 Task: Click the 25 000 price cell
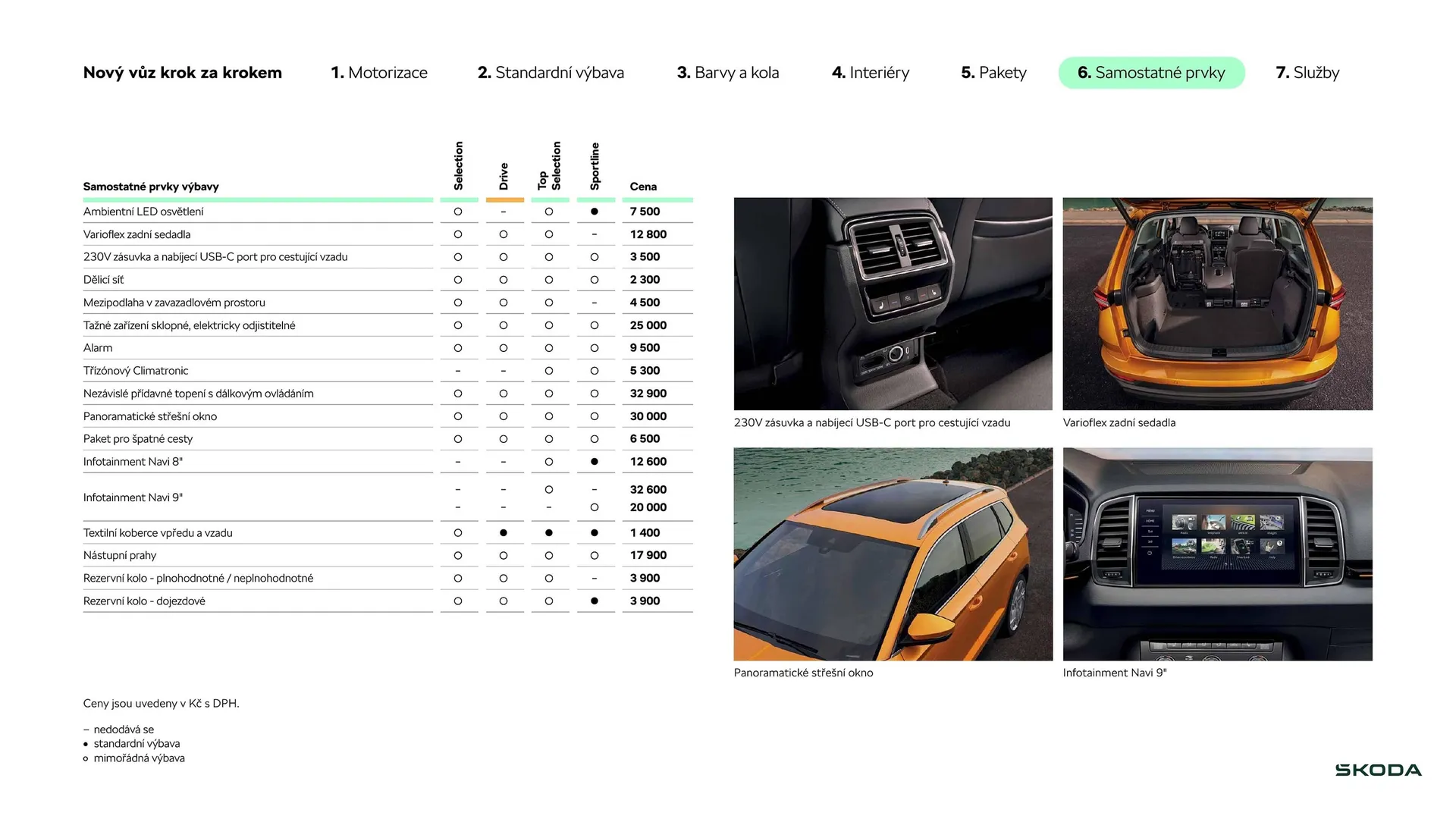coord(648,325)
